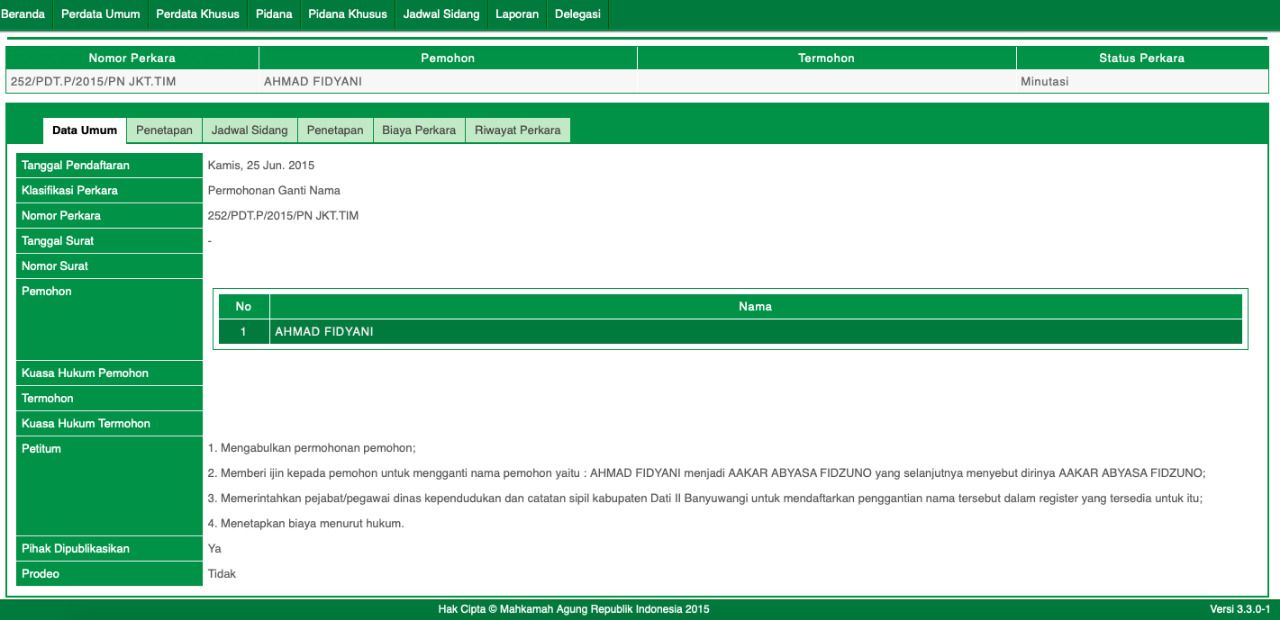Click AHMAD FIDYANI in the summary row
This screenshot has height=620, width=1280.
(313, 82)
